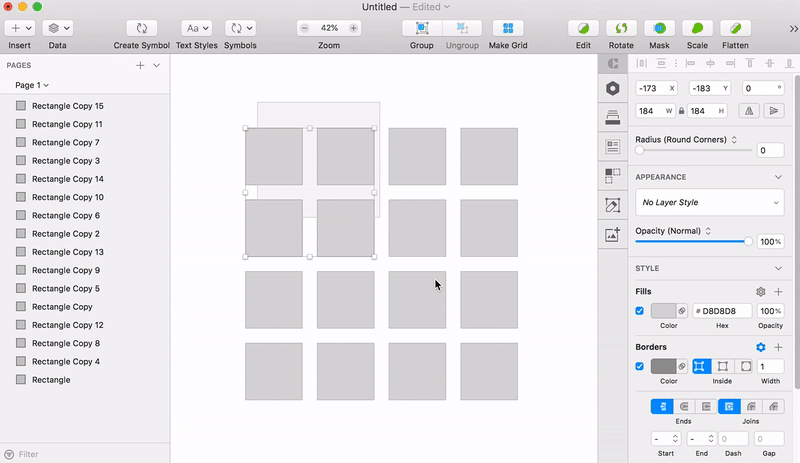Select the Rotate tool
This screenshot has height=463, width=800.
tap(621, 28)
